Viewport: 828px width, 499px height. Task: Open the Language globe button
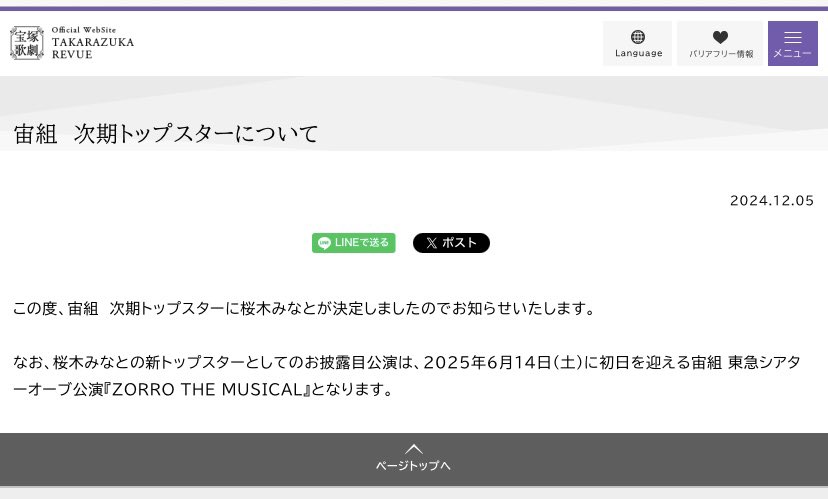click(638, 43)
